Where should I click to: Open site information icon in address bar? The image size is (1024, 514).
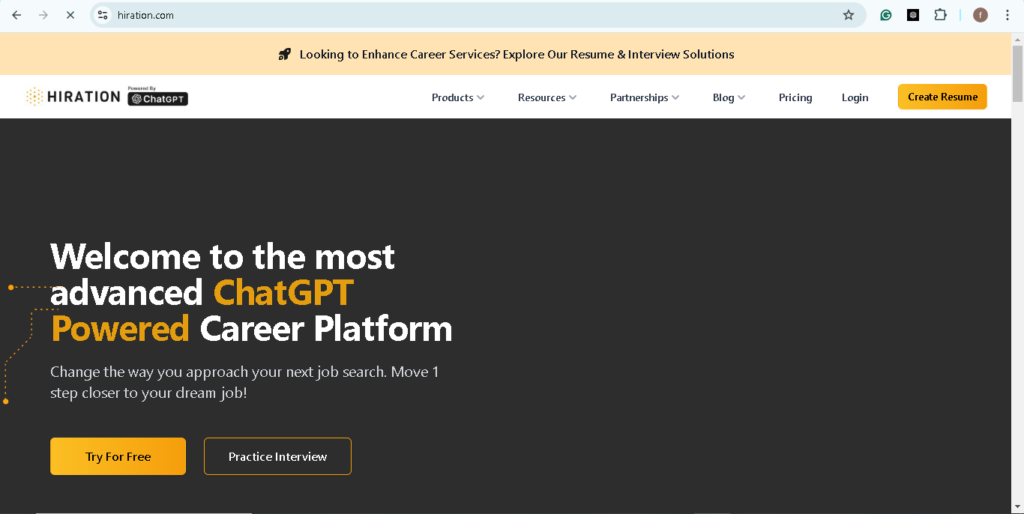(103, 15)
